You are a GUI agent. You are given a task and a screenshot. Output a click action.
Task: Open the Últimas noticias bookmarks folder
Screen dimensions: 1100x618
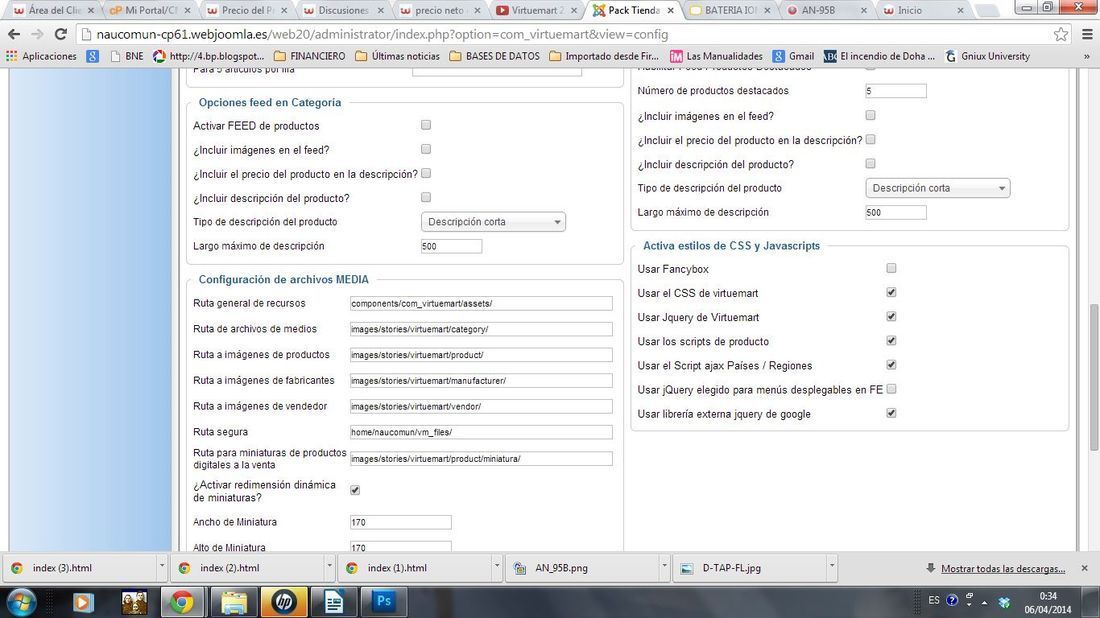[x=398, y=56]
